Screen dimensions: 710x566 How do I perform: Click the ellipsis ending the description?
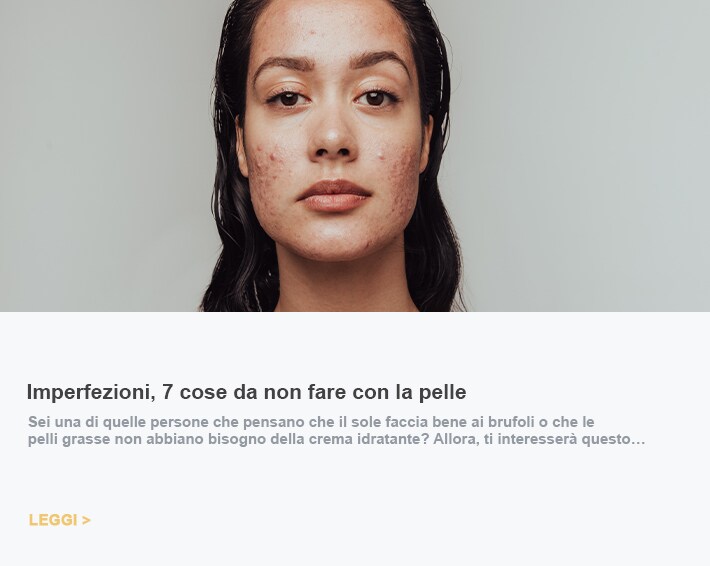pyautogui.click(x=638, y=440)
